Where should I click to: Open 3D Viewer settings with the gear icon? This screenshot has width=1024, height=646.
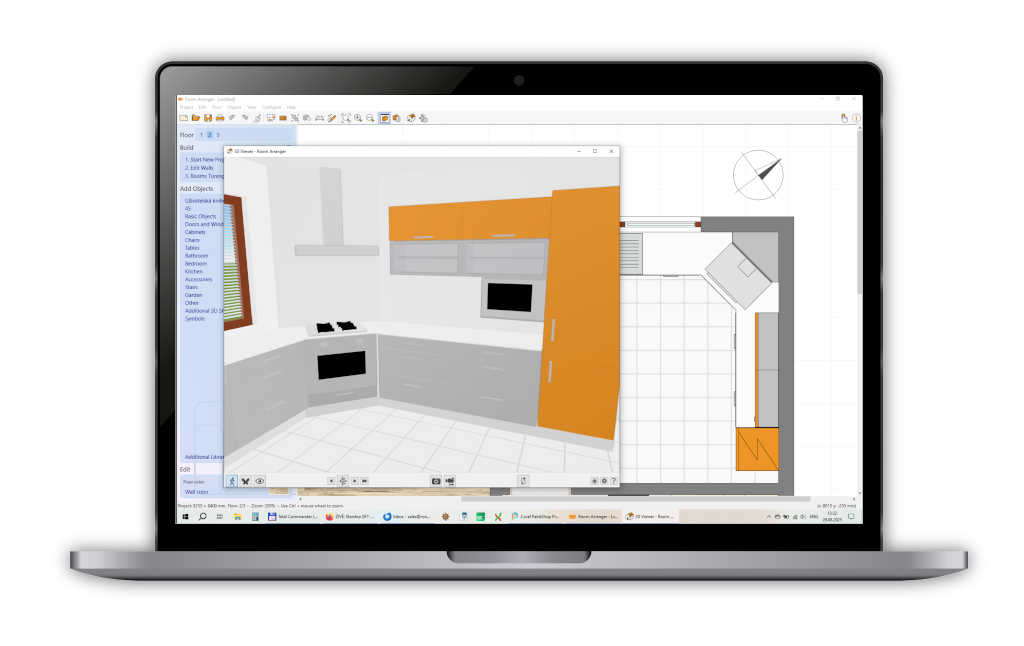click(604, 479)
